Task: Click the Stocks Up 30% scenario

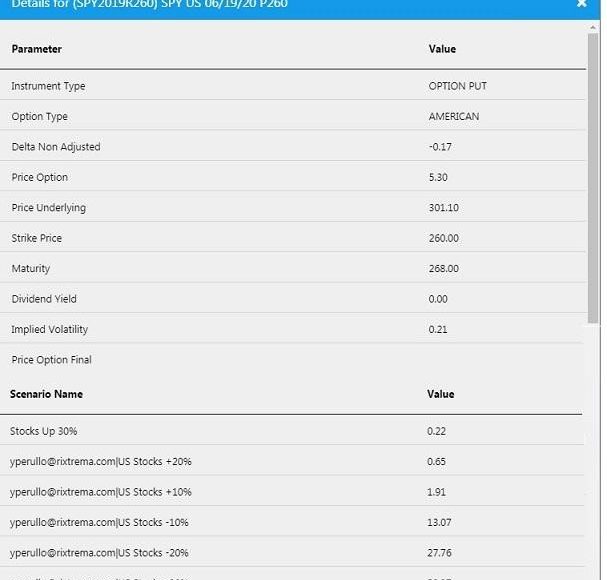Action: click(43, 431)
